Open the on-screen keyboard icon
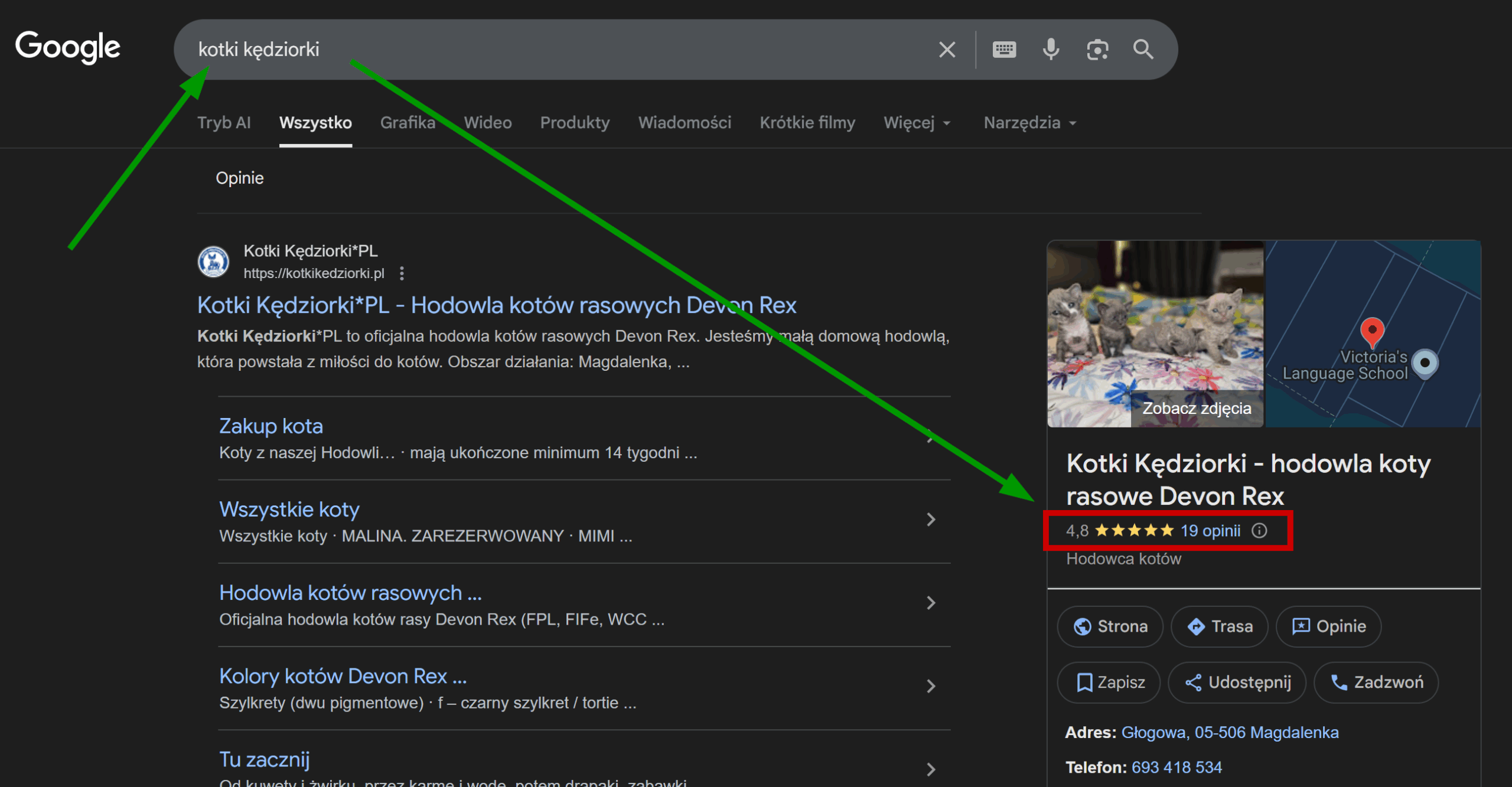This screenshot has width=1512, height=787. (1004, 50)
